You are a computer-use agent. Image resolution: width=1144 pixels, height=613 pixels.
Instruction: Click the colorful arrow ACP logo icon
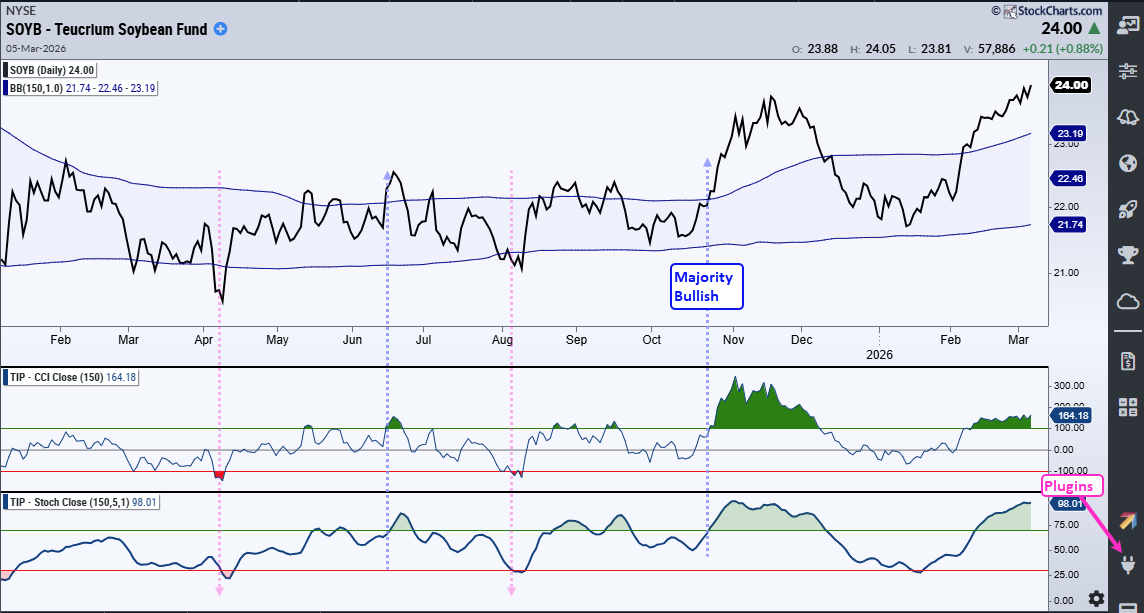coord(1126,519)
